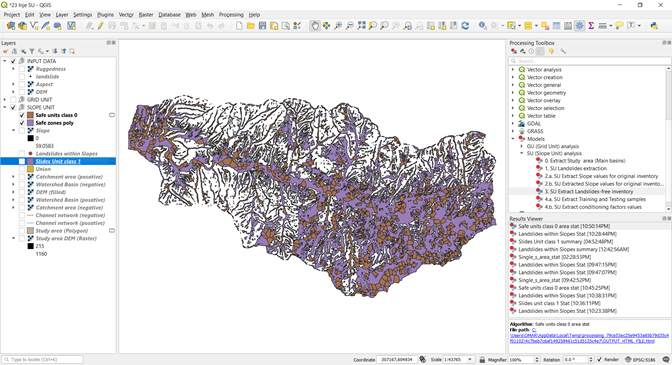This screenshot has width=672, height=365.
Task: Open the Vector menu
Action: point(126,15)
